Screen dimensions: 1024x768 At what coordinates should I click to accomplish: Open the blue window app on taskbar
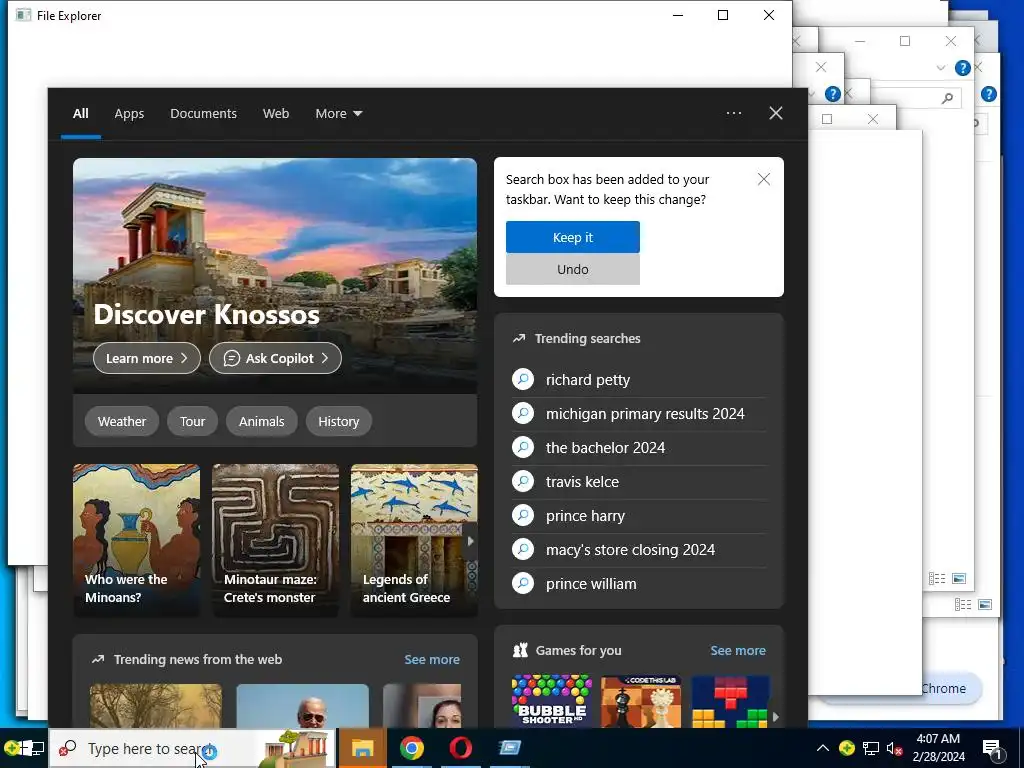click(510, 748)
